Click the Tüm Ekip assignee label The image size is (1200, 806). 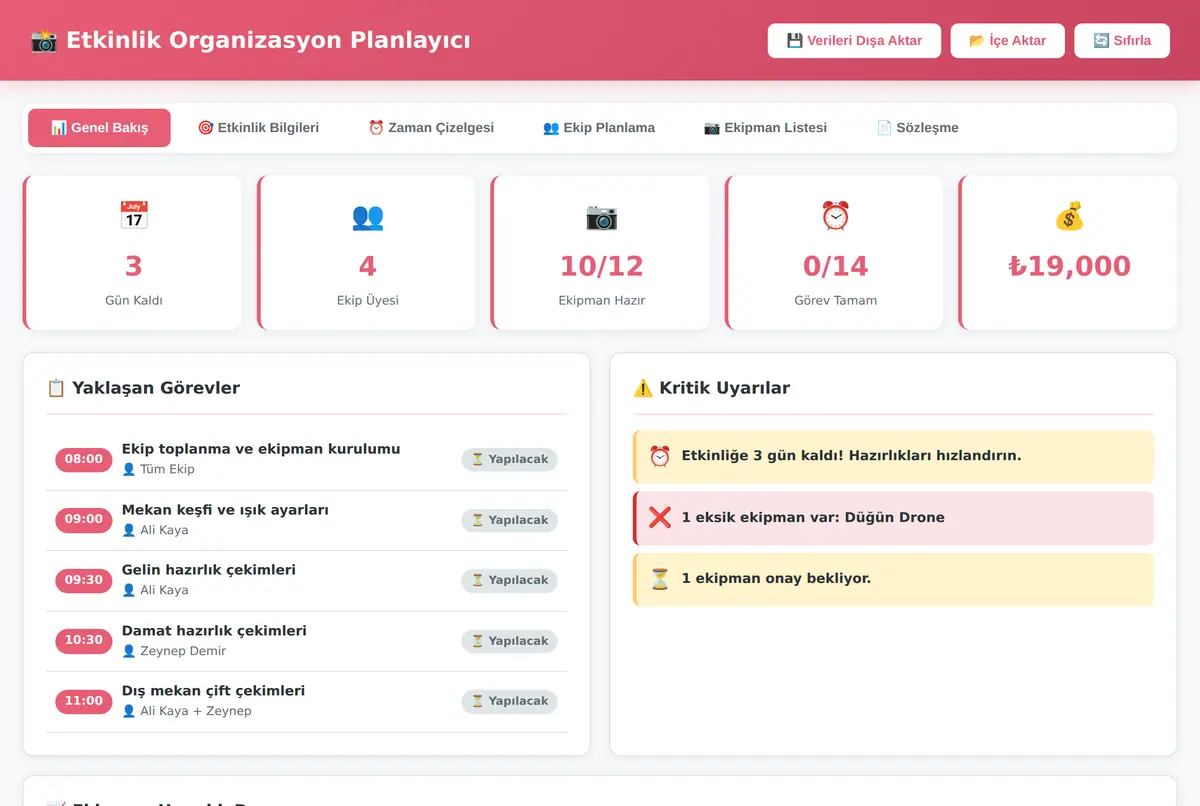[167, 470]
